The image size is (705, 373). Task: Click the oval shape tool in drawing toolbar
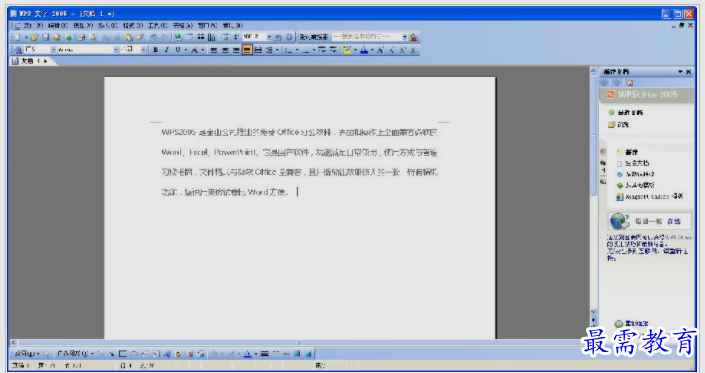(x=134, y=354)
